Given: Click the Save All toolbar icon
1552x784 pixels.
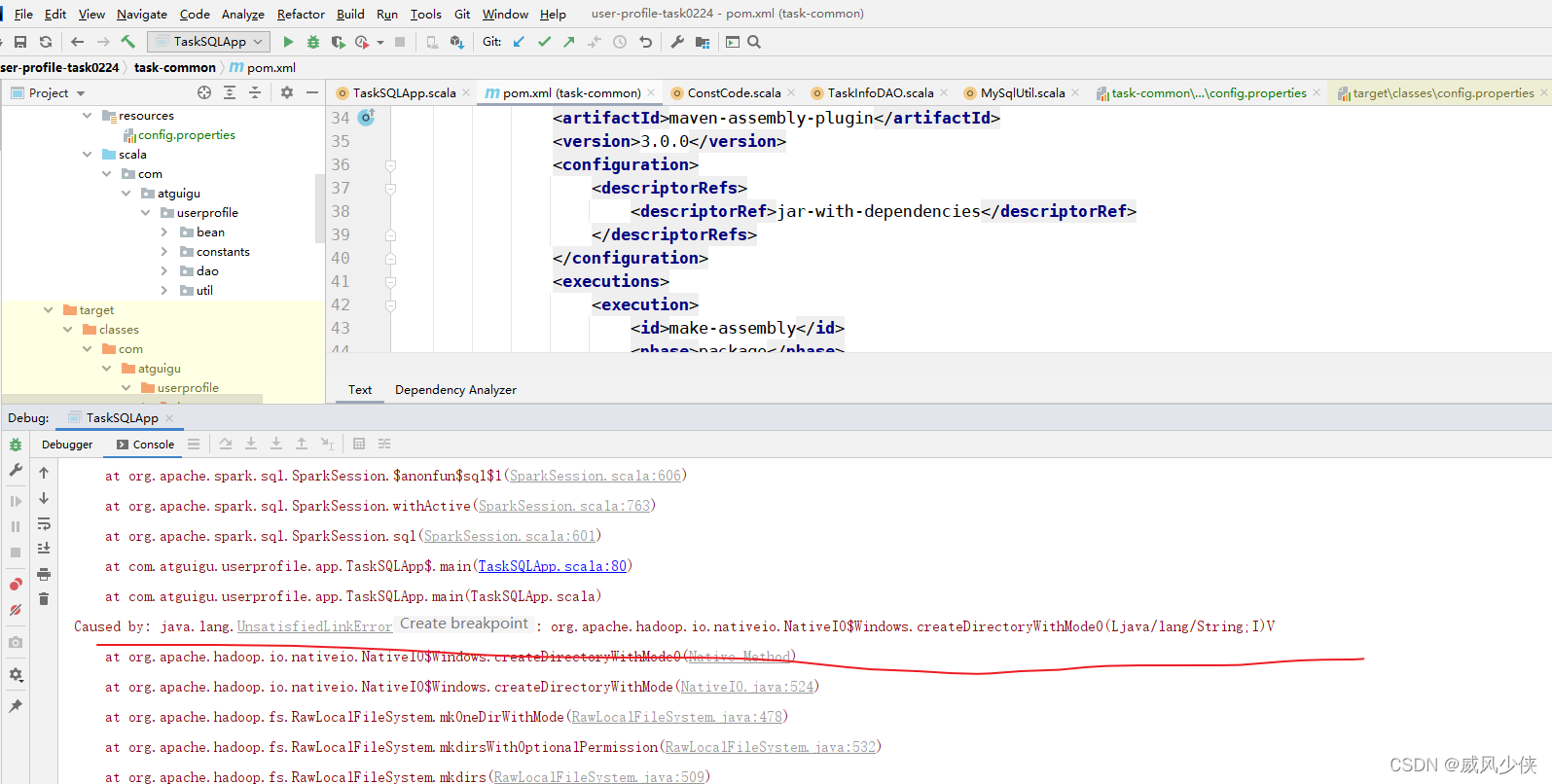Looking at the screenshot, I should 19,42.
